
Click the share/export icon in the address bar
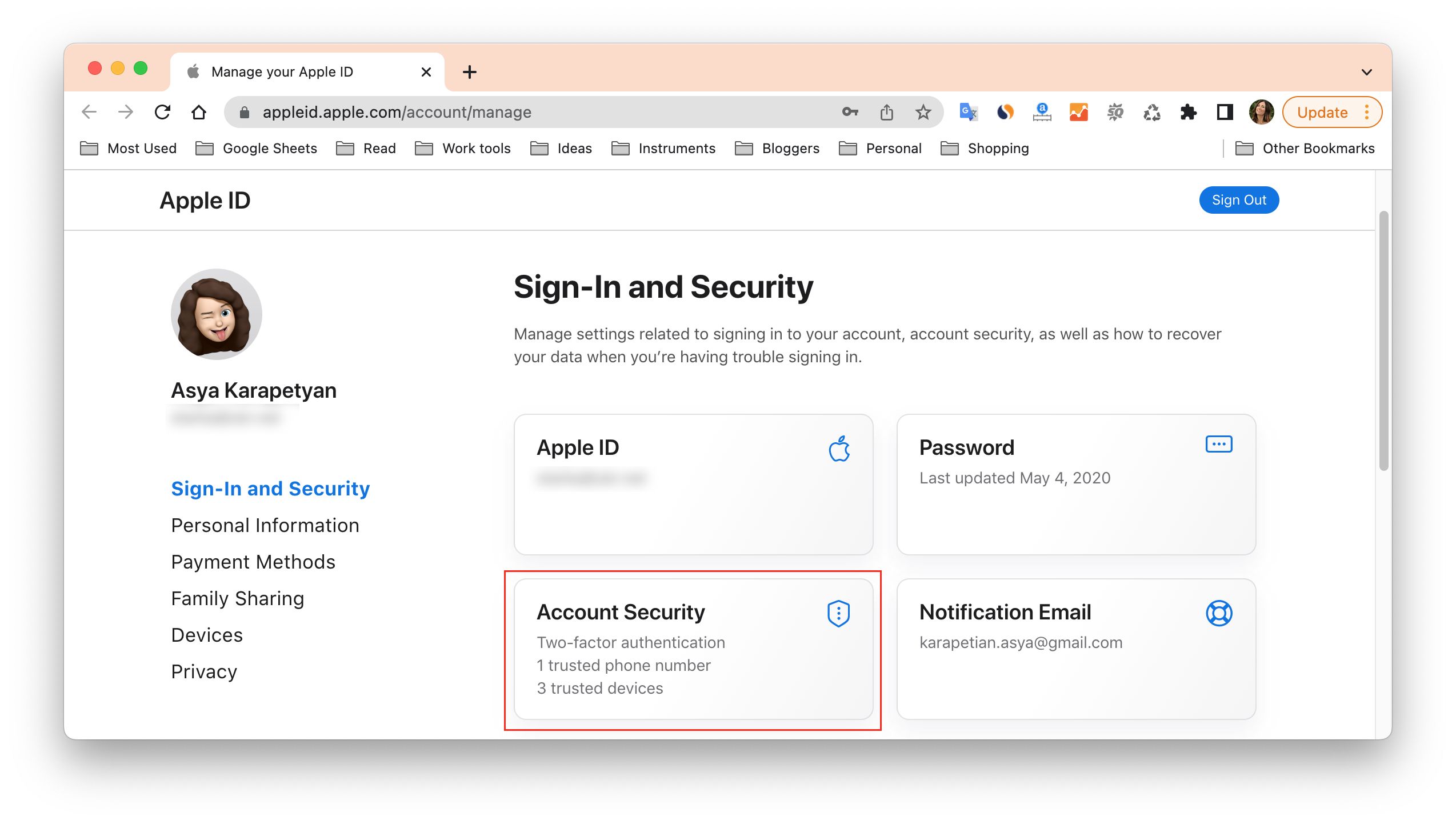(x=888, y=112)
